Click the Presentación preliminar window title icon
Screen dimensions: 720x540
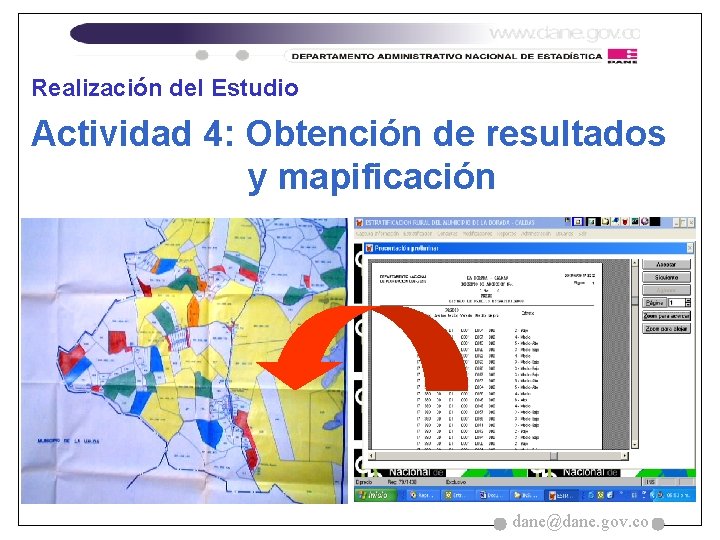[369, 248]
